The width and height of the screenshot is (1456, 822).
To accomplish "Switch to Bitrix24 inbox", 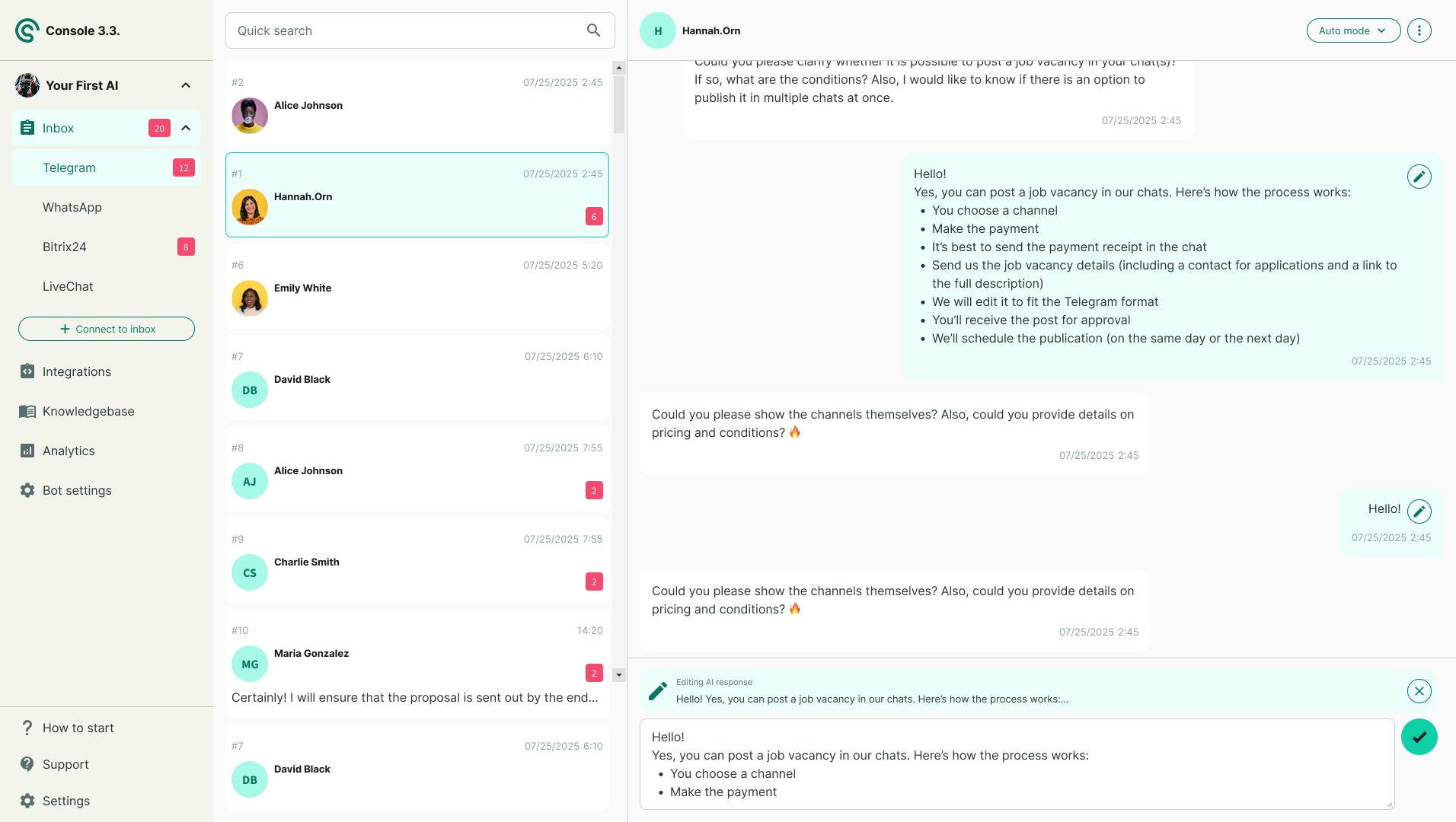I will point(65,247).
